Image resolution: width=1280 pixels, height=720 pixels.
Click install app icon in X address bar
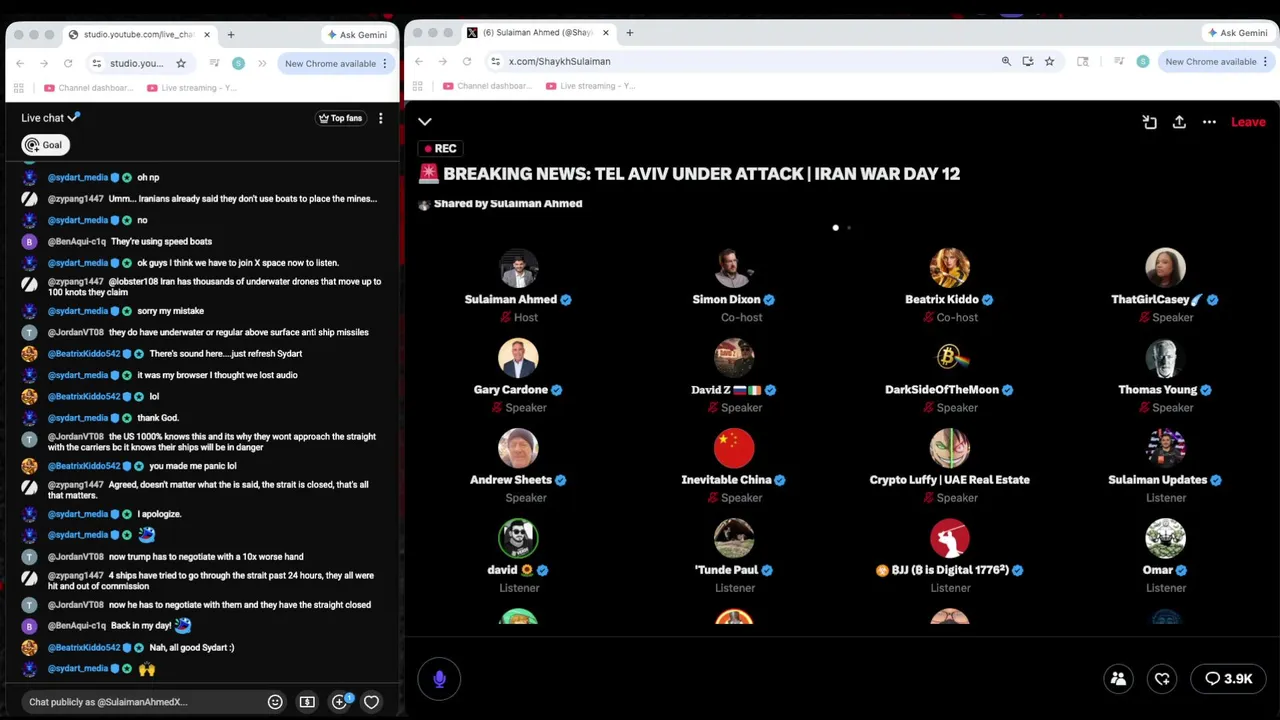click(1028, 61)
